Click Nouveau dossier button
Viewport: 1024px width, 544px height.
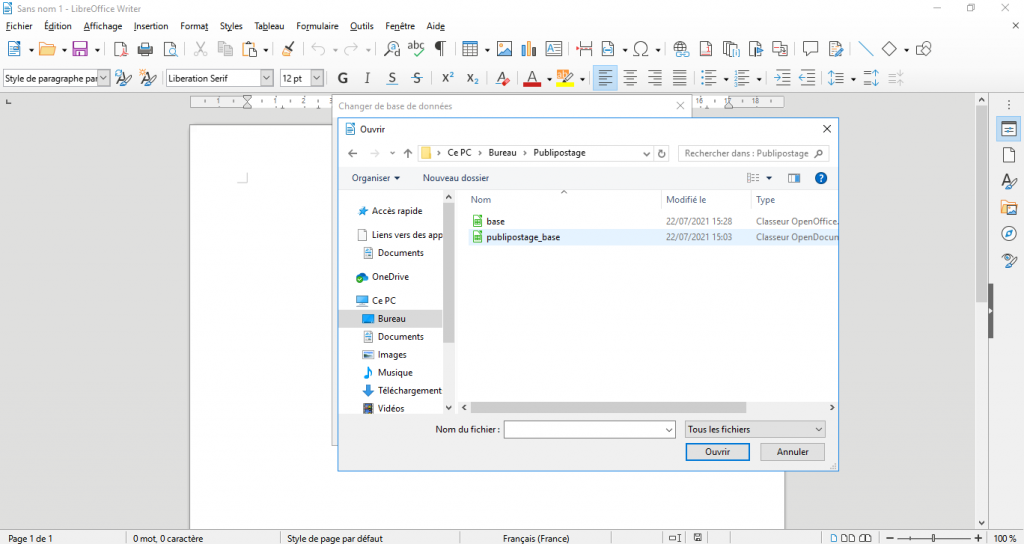[456, 178]
